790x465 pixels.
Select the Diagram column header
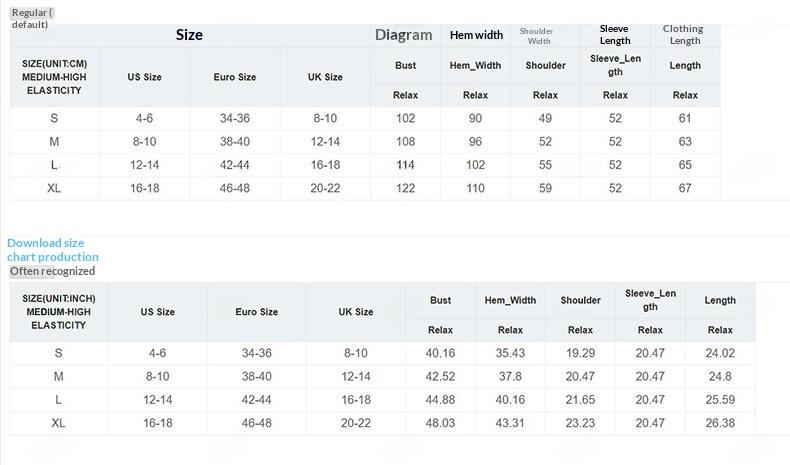[x=404, y=35]
